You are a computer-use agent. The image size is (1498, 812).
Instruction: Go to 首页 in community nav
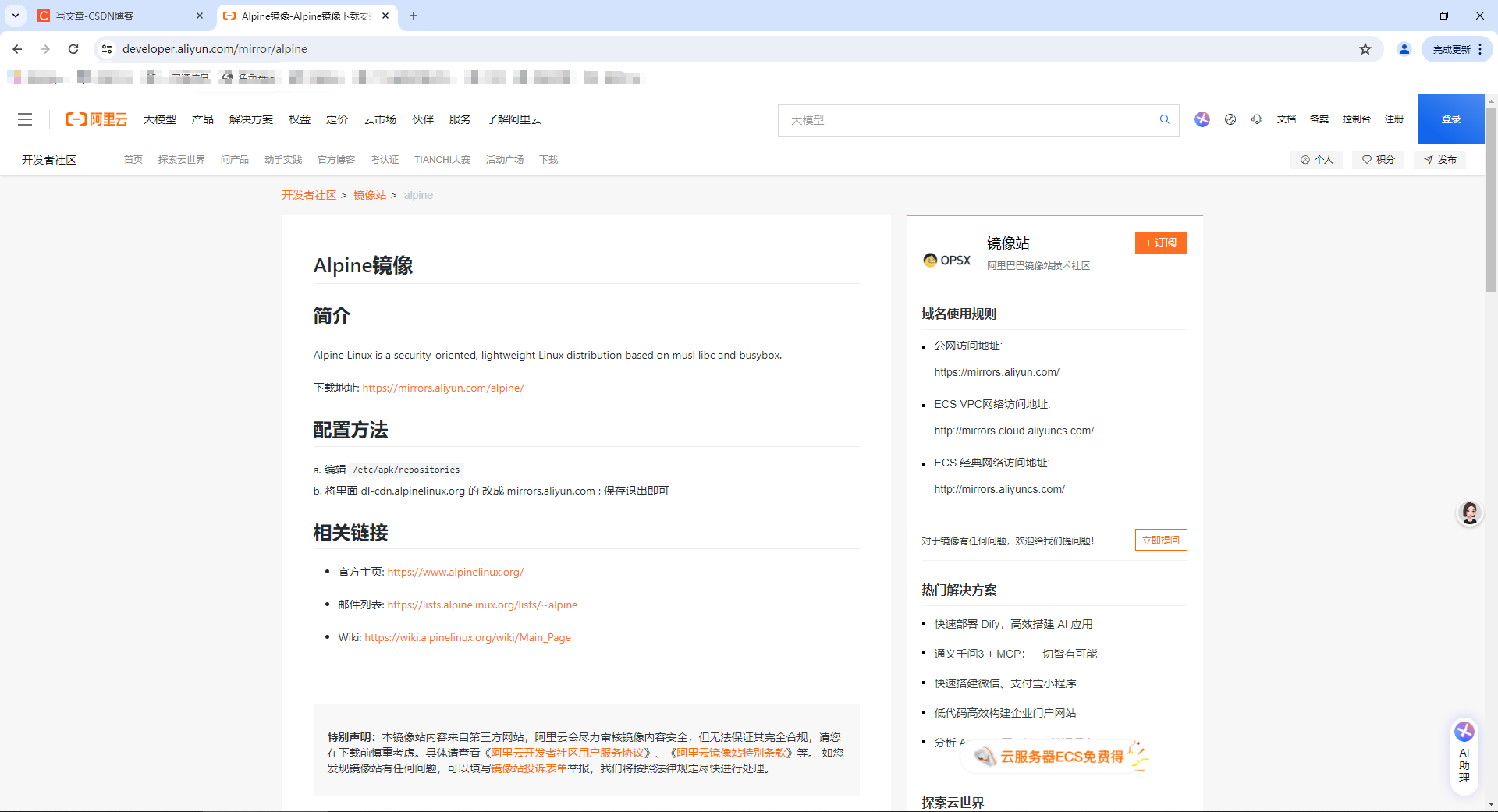coord(133,160)
